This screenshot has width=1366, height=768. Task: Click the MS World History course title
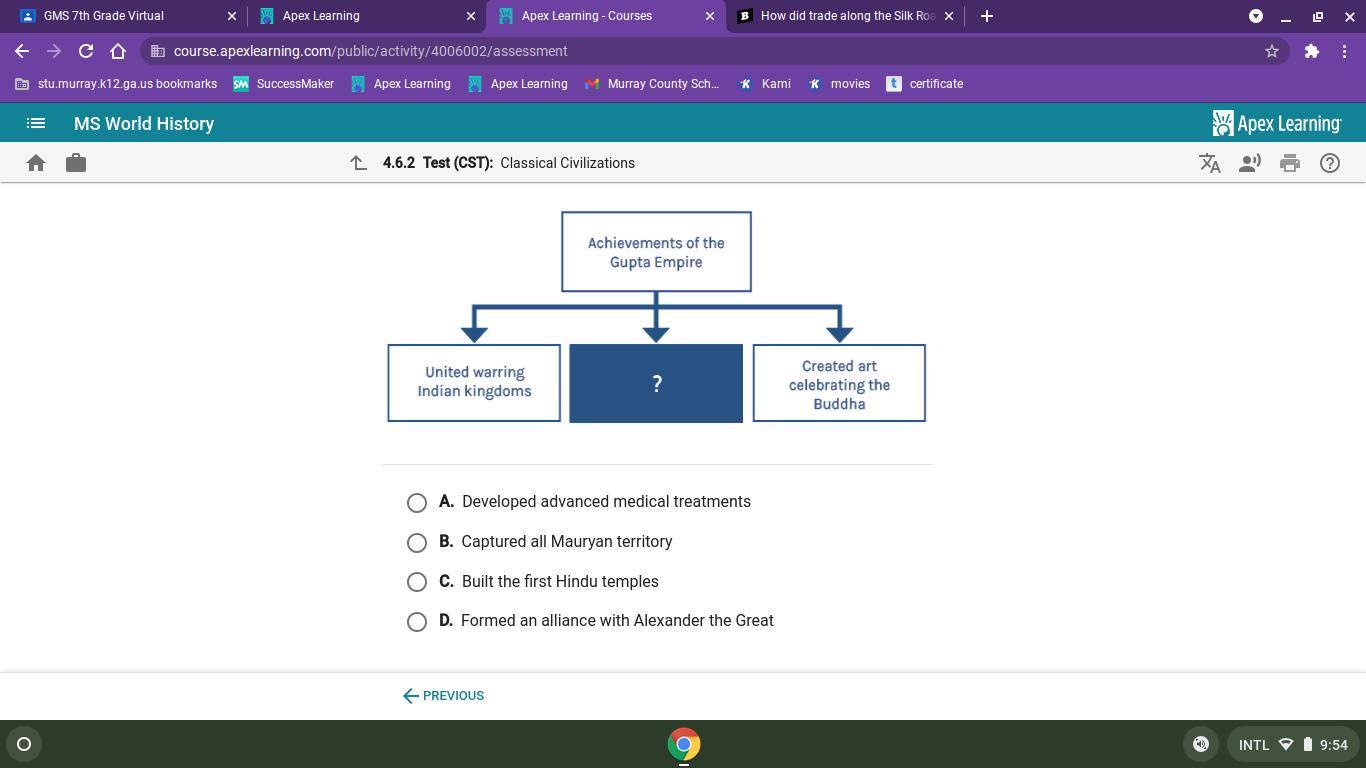pyautogui.click(x=144, y=123)
